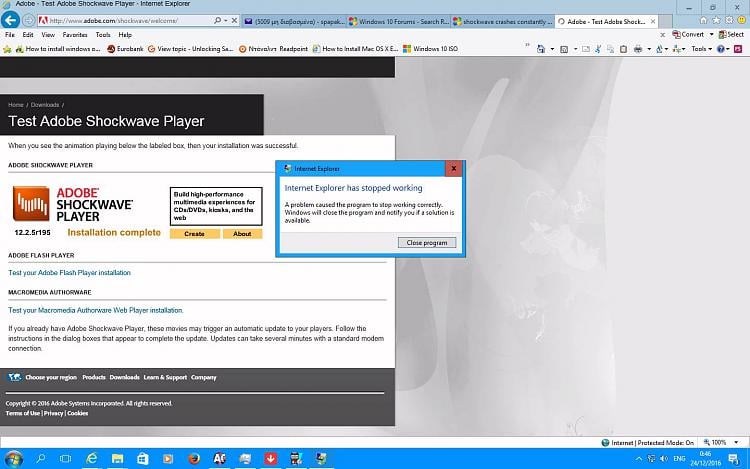This screenshot has height=469, width=750.
Task: Open the Help menu
Action: 125,35
